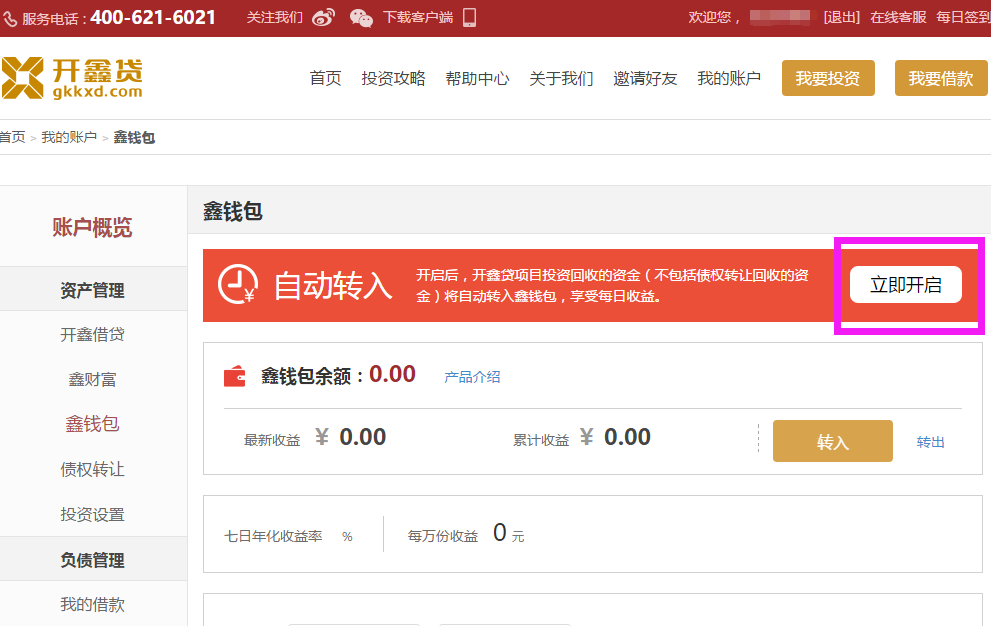Click the mobile client download phone icon
This screenshot has height=626, width=991.
pos(469,18)
